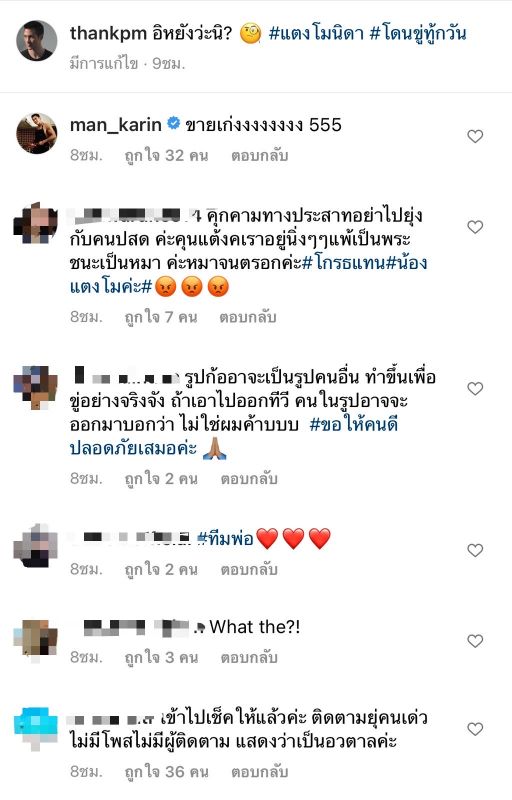Open man_karin's profile avatar
The image size is (512, 800).
[36, 133]
